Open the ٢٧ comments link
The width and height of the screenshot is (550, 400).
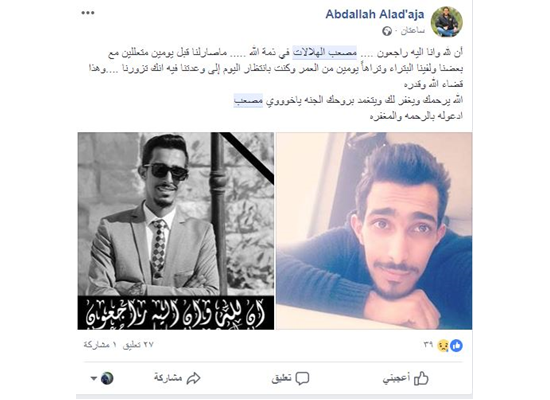[138, 345]
